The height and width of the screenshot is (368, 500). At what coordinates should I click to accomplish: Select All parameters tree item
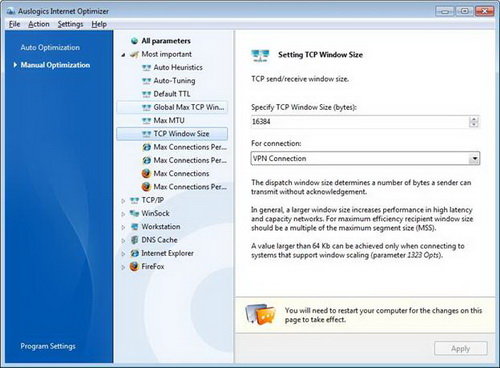click(166, 41)
